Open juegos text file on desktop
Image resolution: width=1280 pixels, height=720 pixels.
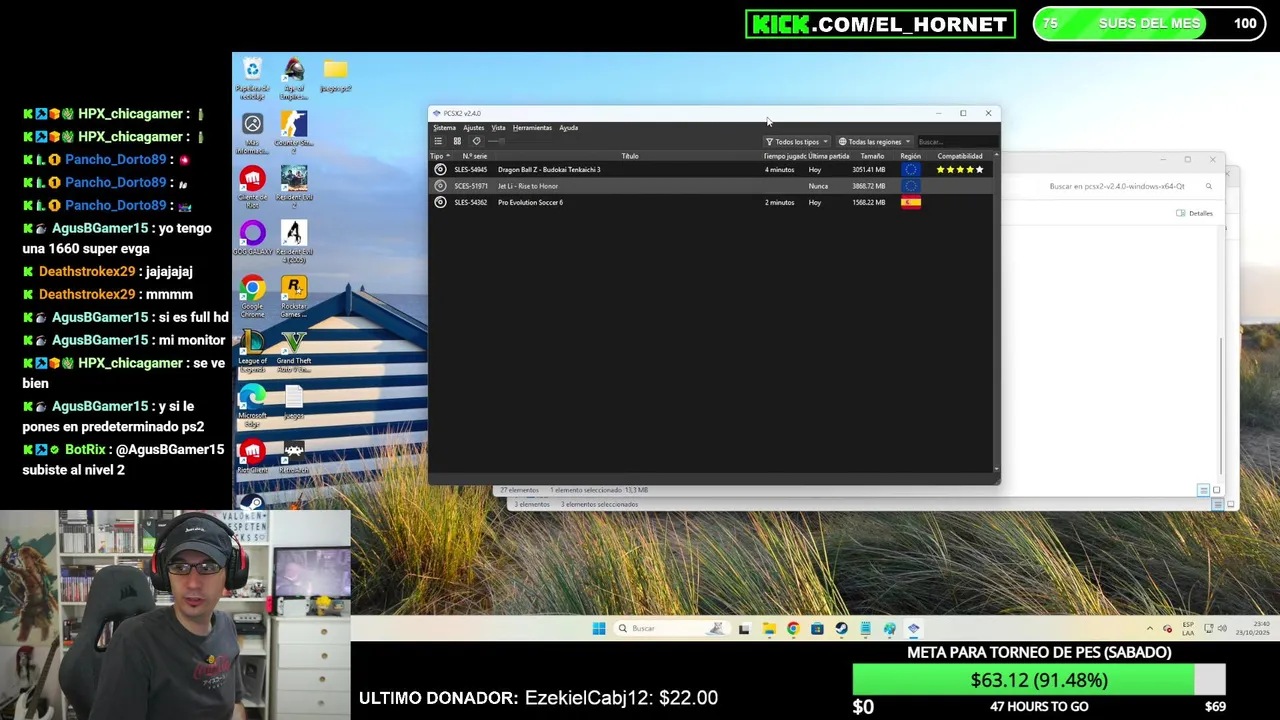tap(293, 402)
